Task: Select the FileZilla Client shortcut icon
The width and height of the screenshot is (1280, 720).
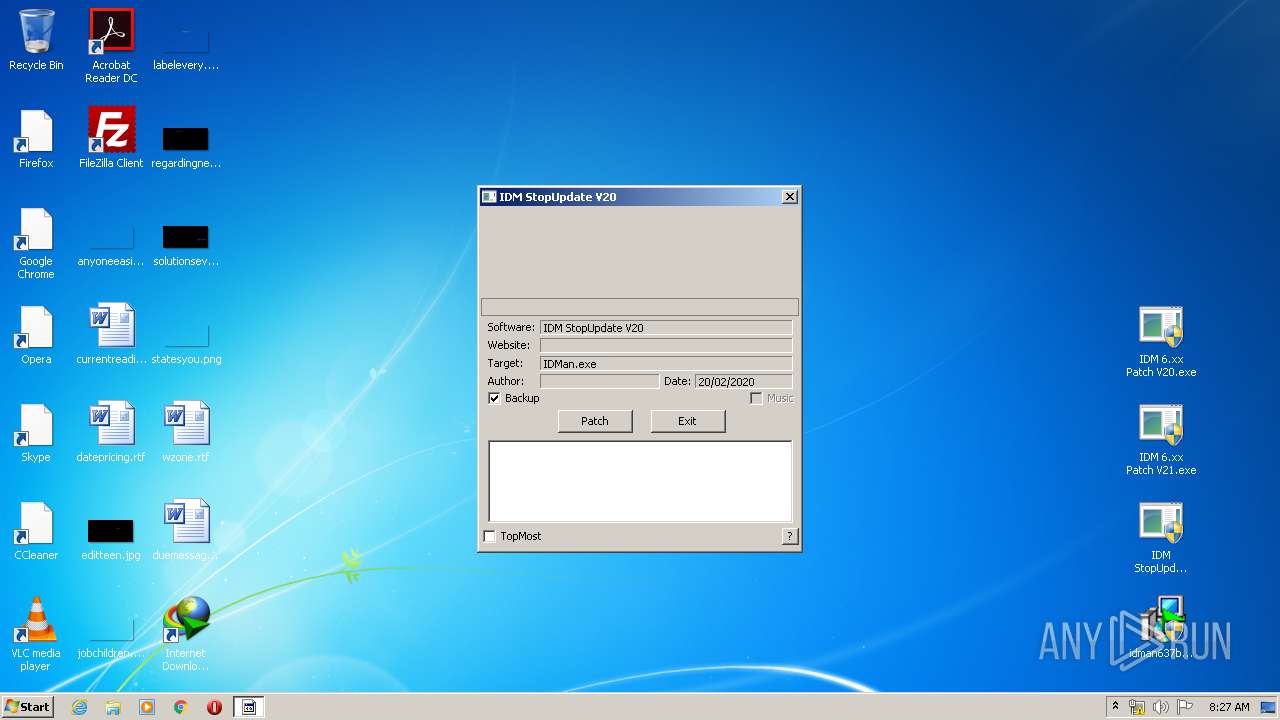Action: tap(111, 139)
